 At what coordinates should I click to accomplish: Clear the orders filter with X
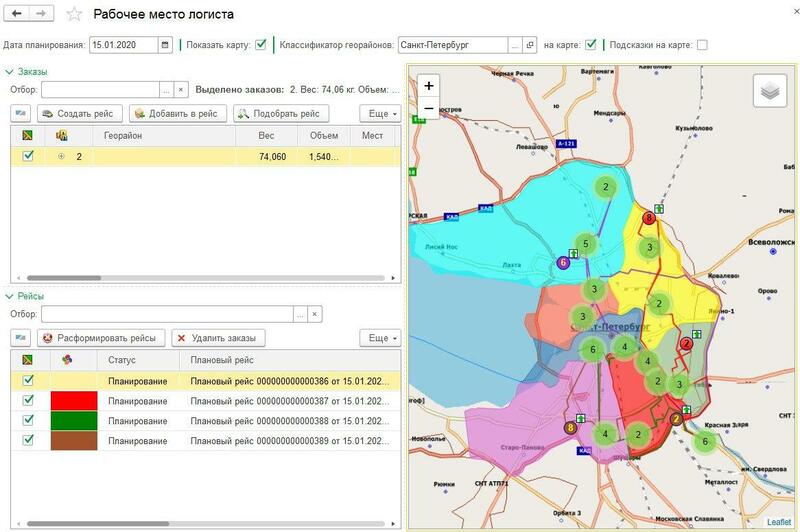180,90
